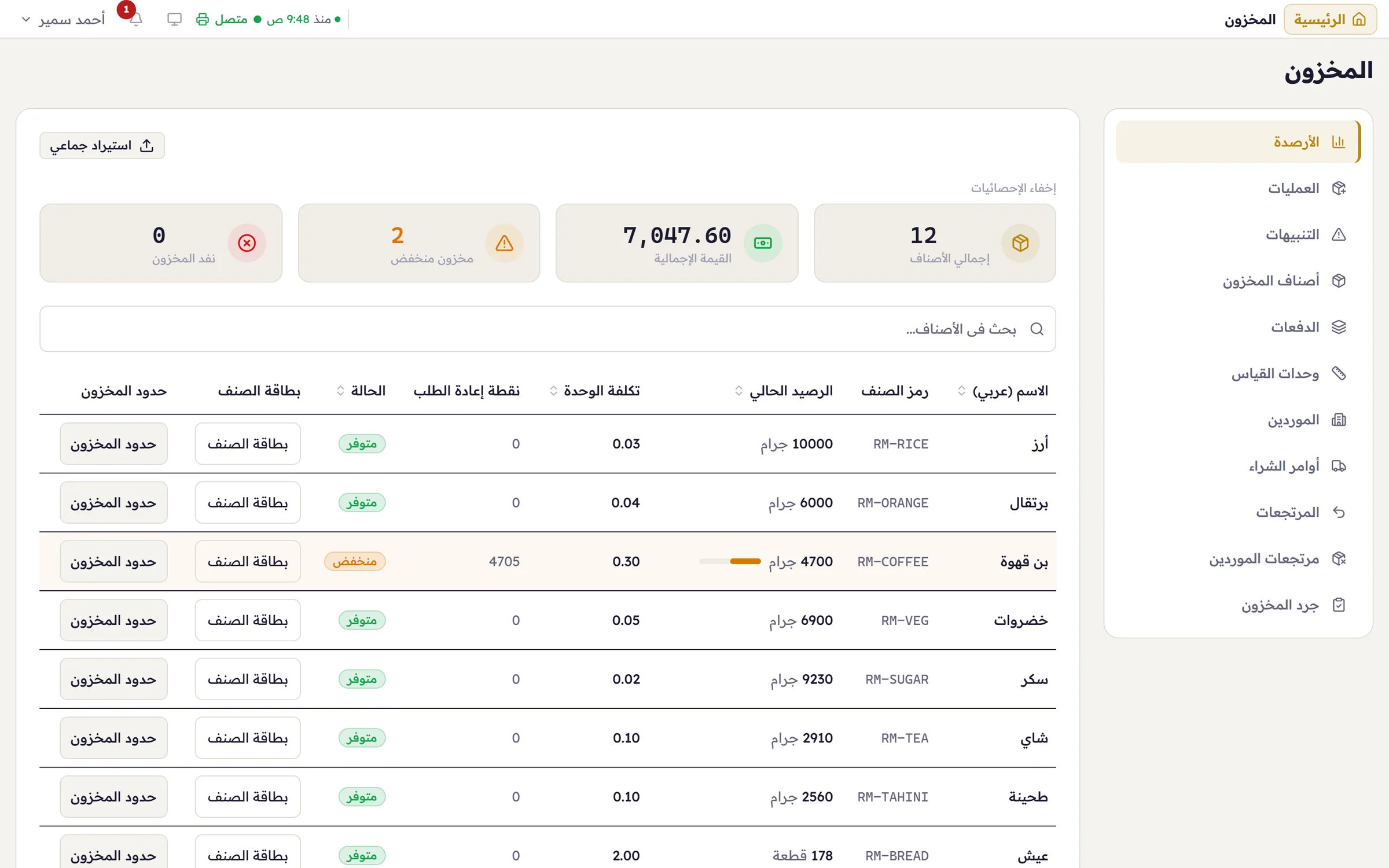1389x868 pixels.
Task: Click the batches layers icon in sidebar
Action: pos(1339,327)
